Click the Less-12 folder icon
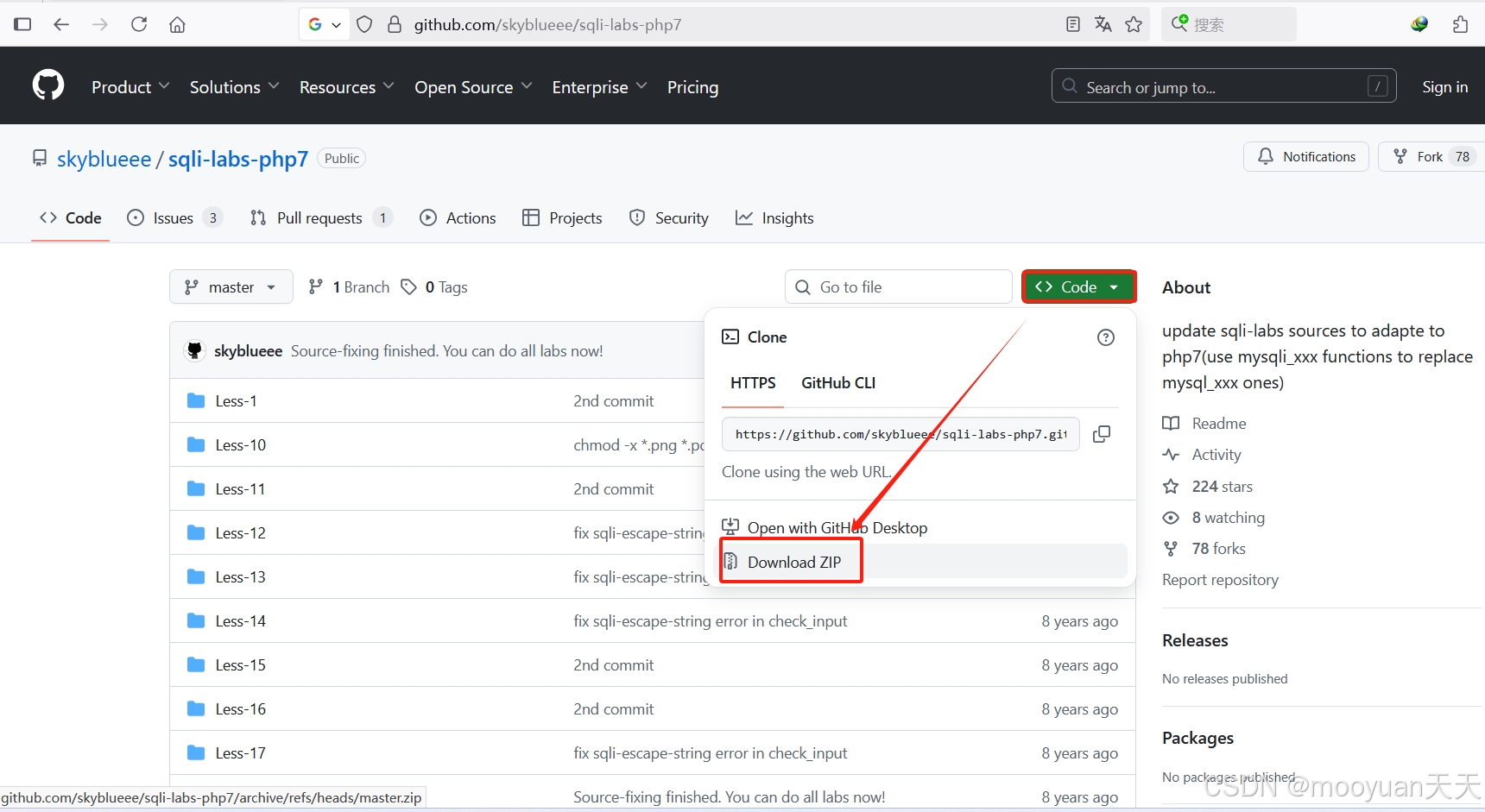The height and width of the screenshot is (812, 1485). (x=196, y=532)
